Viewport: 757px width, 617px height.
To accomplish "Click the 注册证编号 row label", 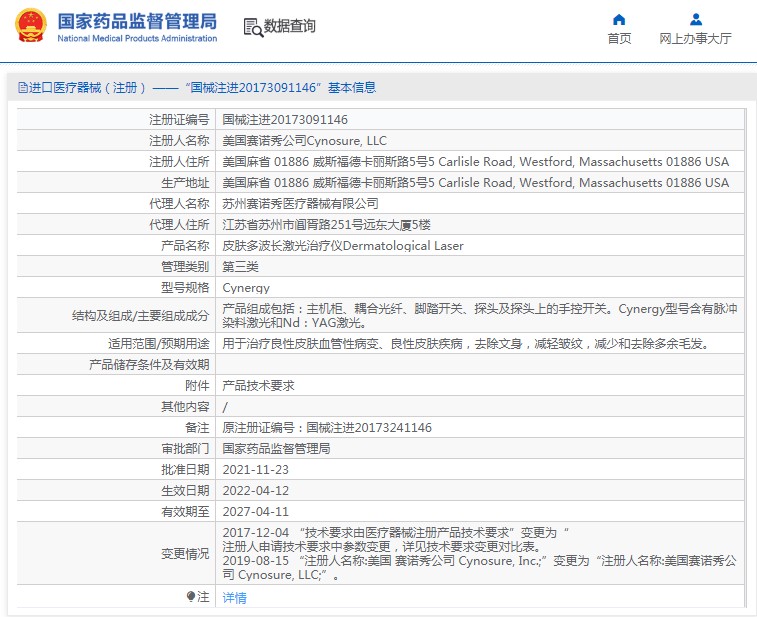I will [x=179, y=120].
